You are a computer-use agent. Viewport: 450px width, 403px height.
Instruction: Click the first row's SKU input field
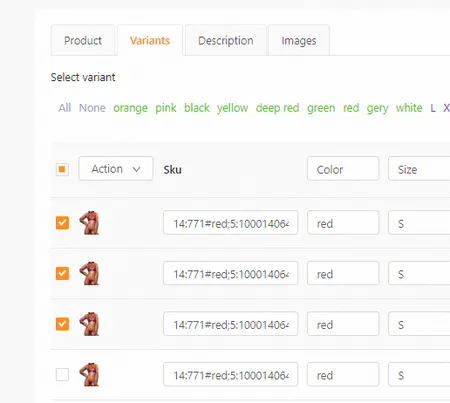pos(230,223)
